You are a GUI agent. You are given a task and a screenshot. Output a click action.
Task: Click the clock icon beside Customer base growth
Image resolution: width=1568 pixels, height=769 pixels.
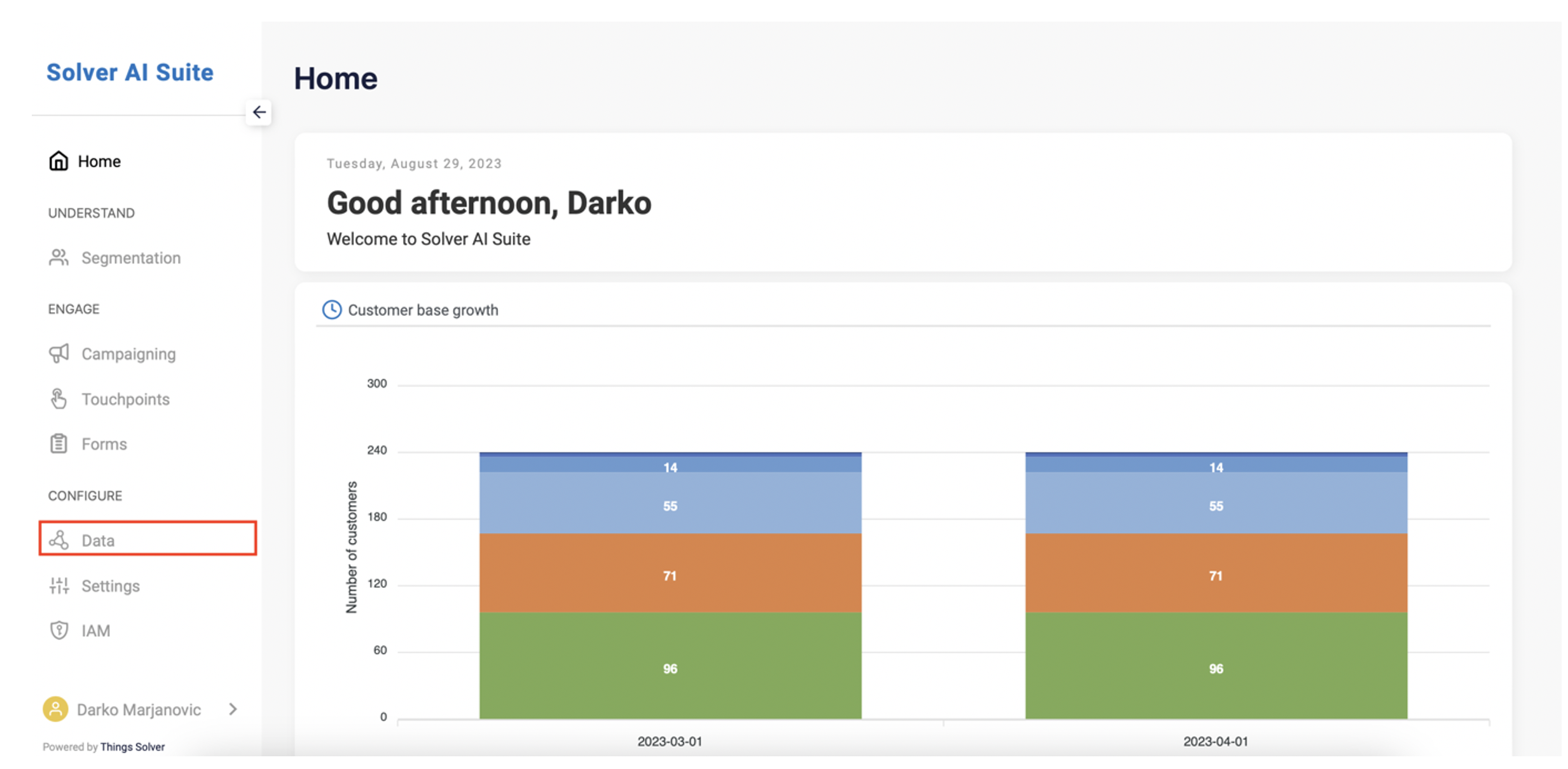332,310
